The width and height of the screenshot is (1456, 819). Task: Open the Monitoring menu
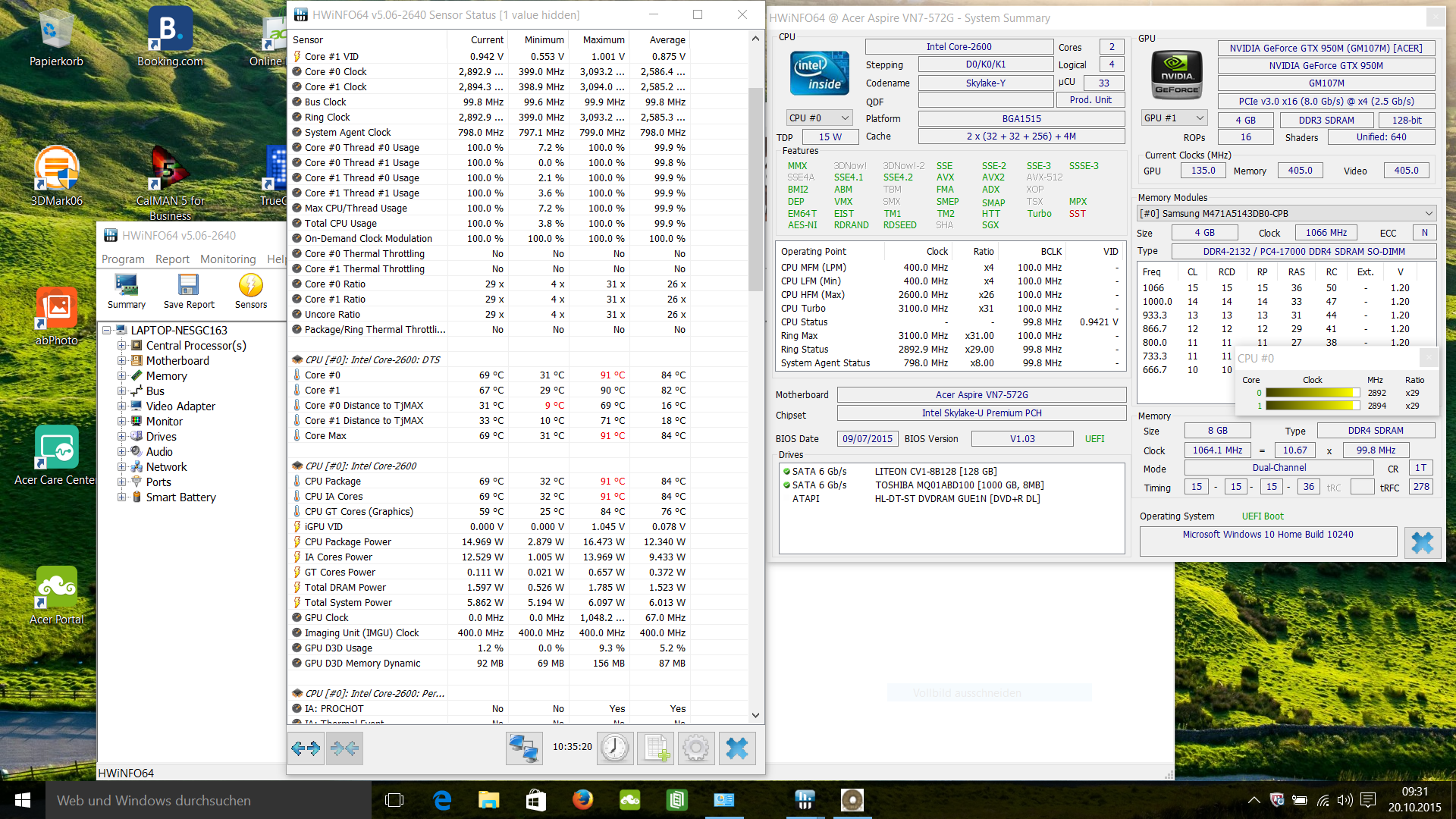coord(227,259)
